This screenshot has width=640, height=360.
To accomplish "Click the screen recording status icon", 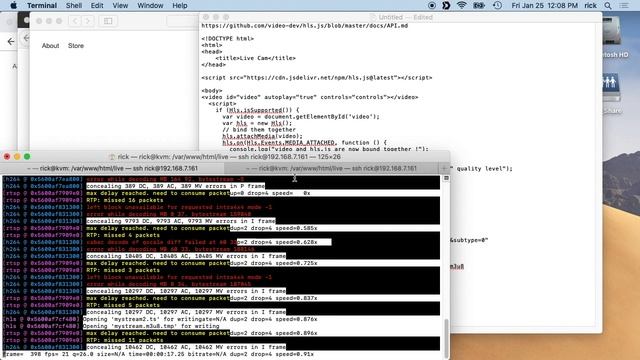I will click(x=432, y=5).
